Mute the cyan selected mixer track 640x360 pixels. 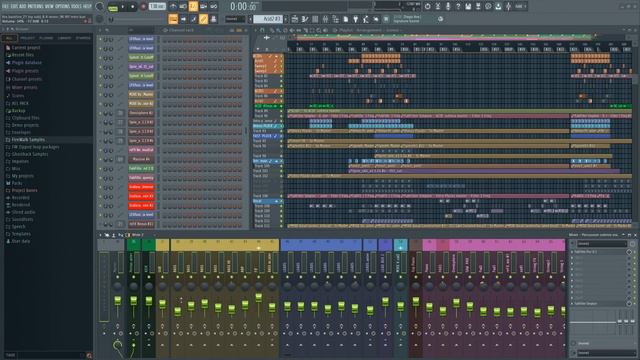click(x=400, y=277)
